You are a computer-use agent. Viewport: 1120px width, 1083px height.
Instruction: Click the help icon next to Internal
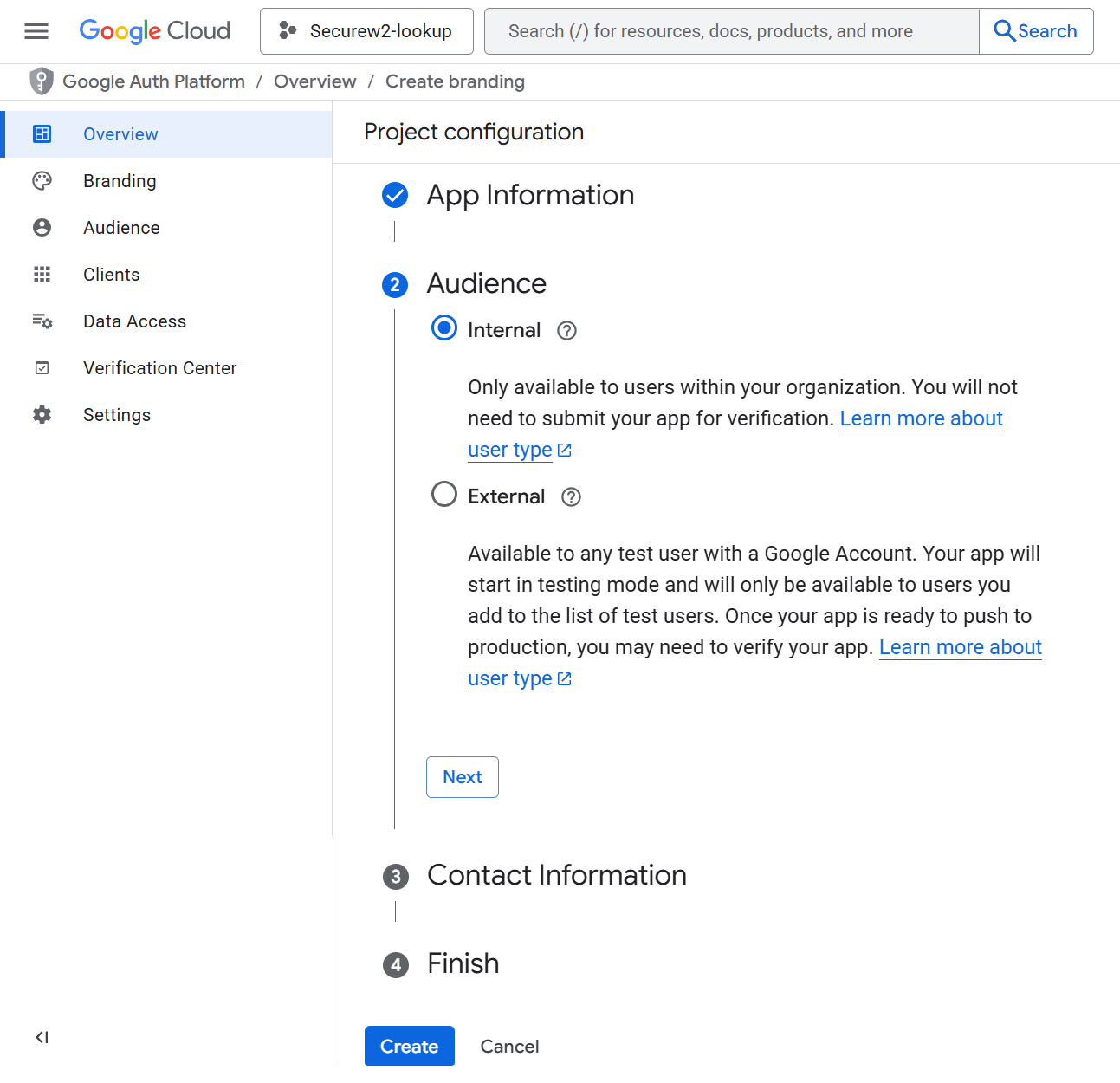coord(566,331)
